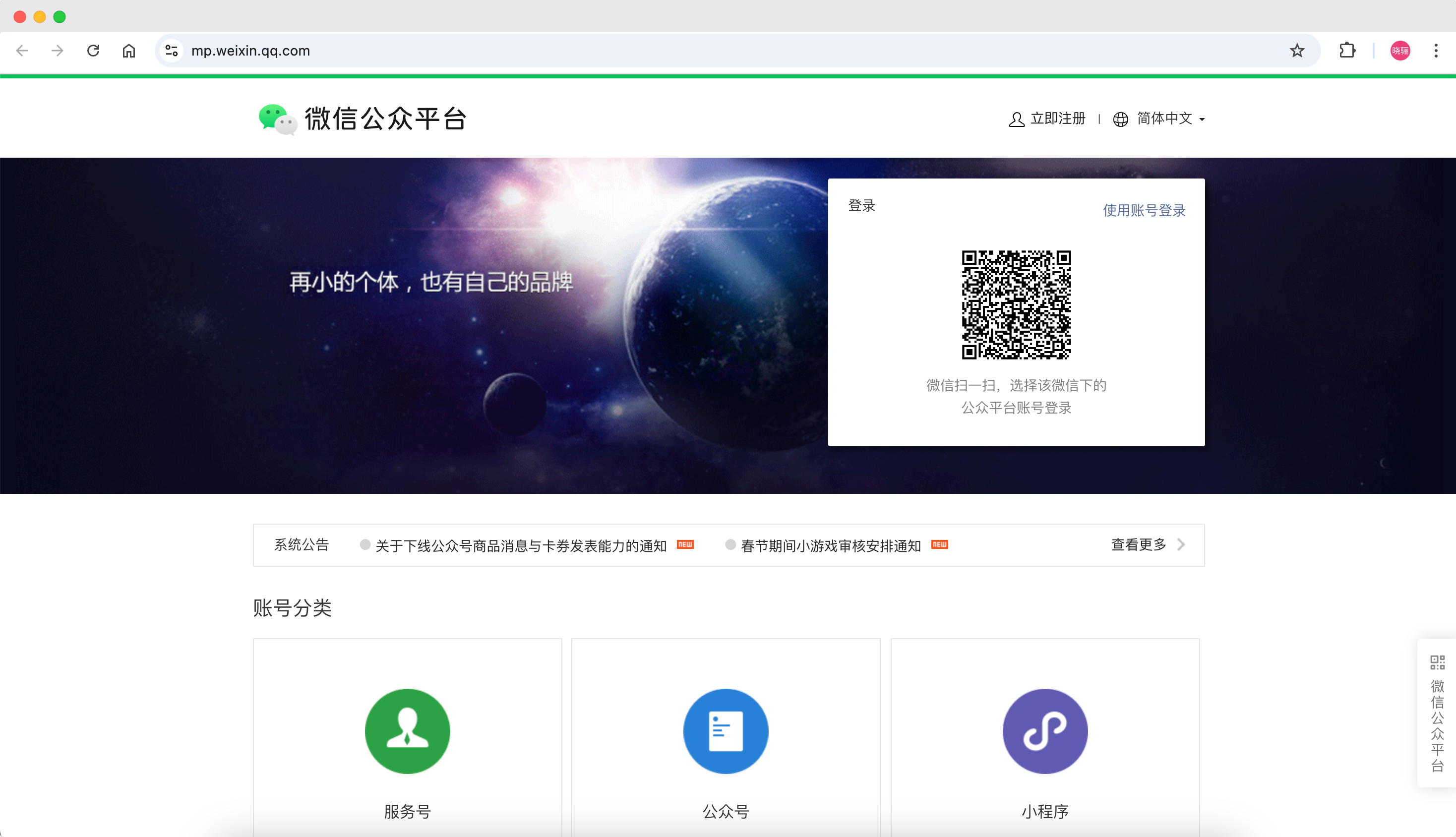The height and width of the screenshot is (837, 1456).
Task: Open the 晓丽 profile avatar
Action: click(x=1399, y=51)
